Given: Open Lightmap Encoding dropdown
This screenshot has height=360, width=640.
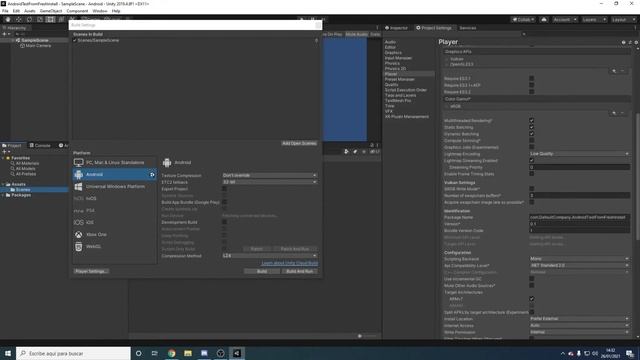Looking at the screenshot, I should [x=579, y=154].
